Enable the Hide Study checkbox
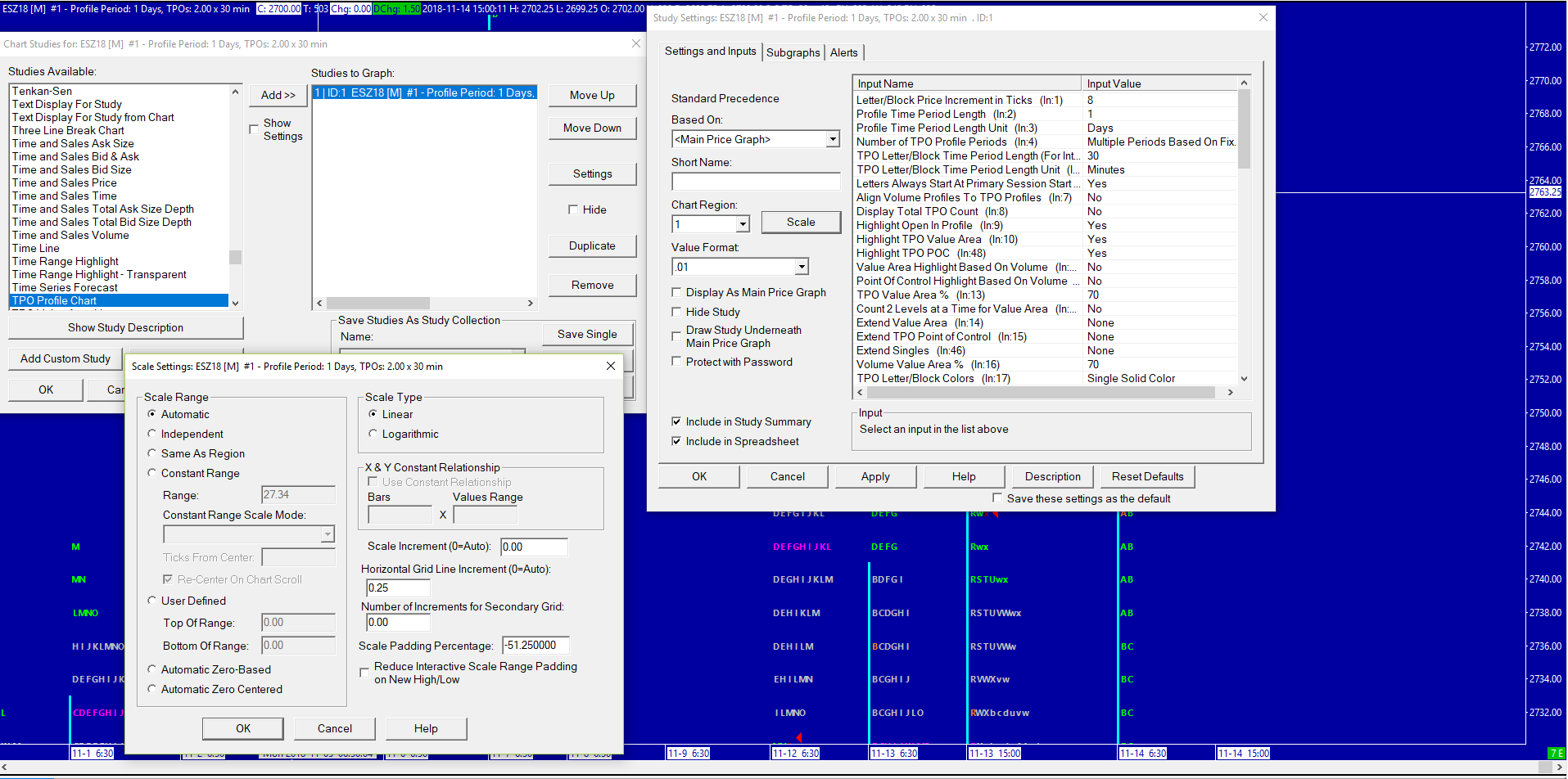The image size is (1568, 779). coord(676,312)
